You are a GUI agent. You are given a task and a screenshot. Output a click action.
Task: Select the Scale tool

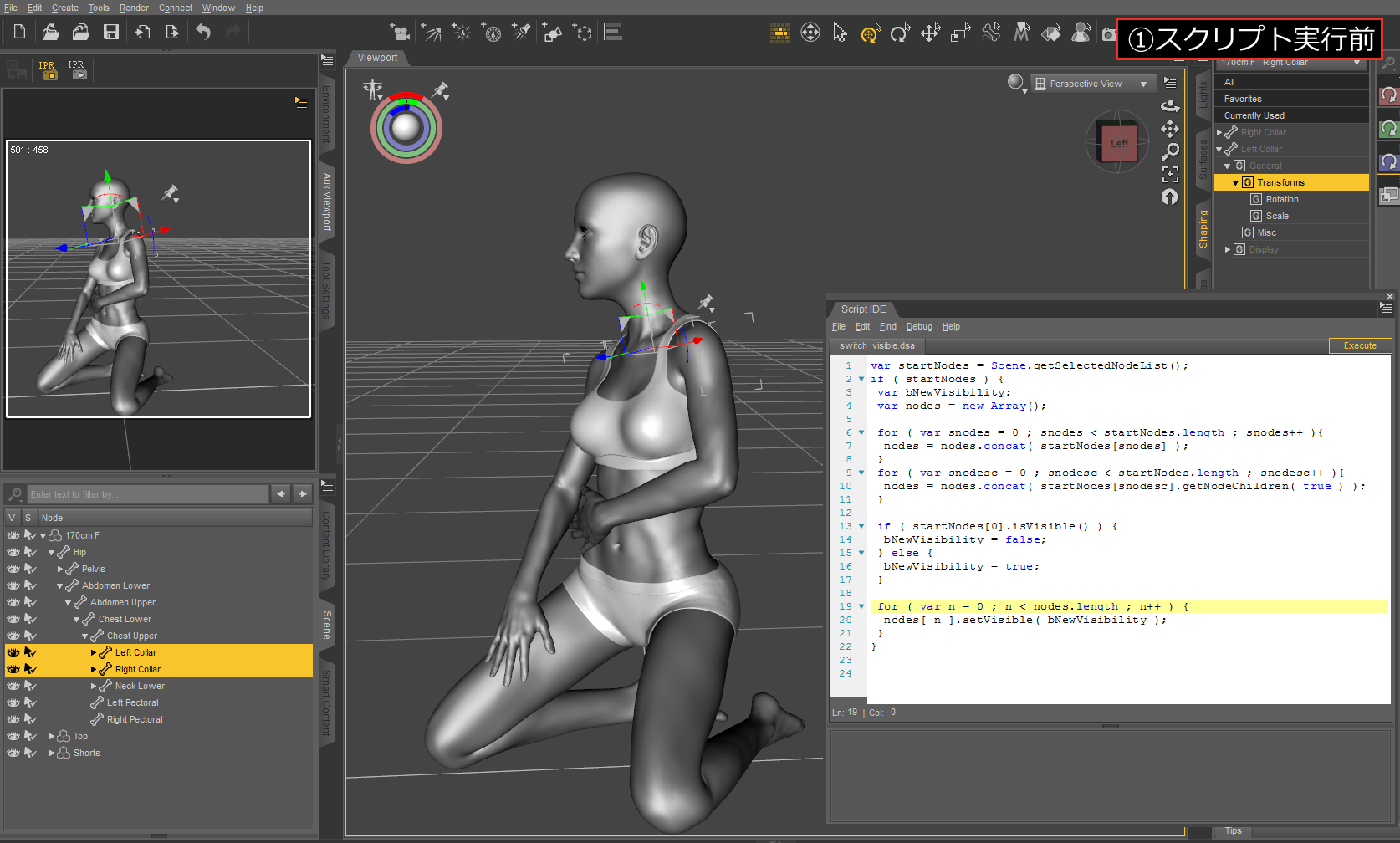[960, 33]
